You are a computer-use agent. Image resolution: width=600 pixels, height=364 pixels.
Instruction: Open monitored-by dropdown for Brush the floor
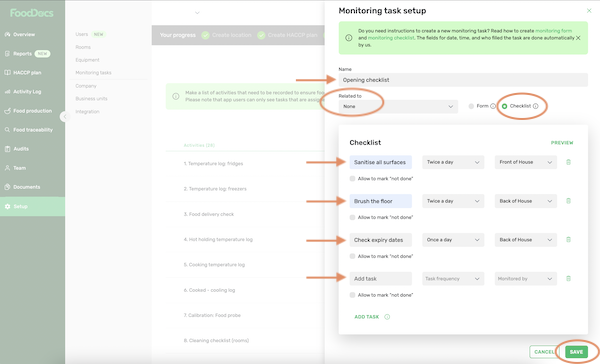(526, 201)
